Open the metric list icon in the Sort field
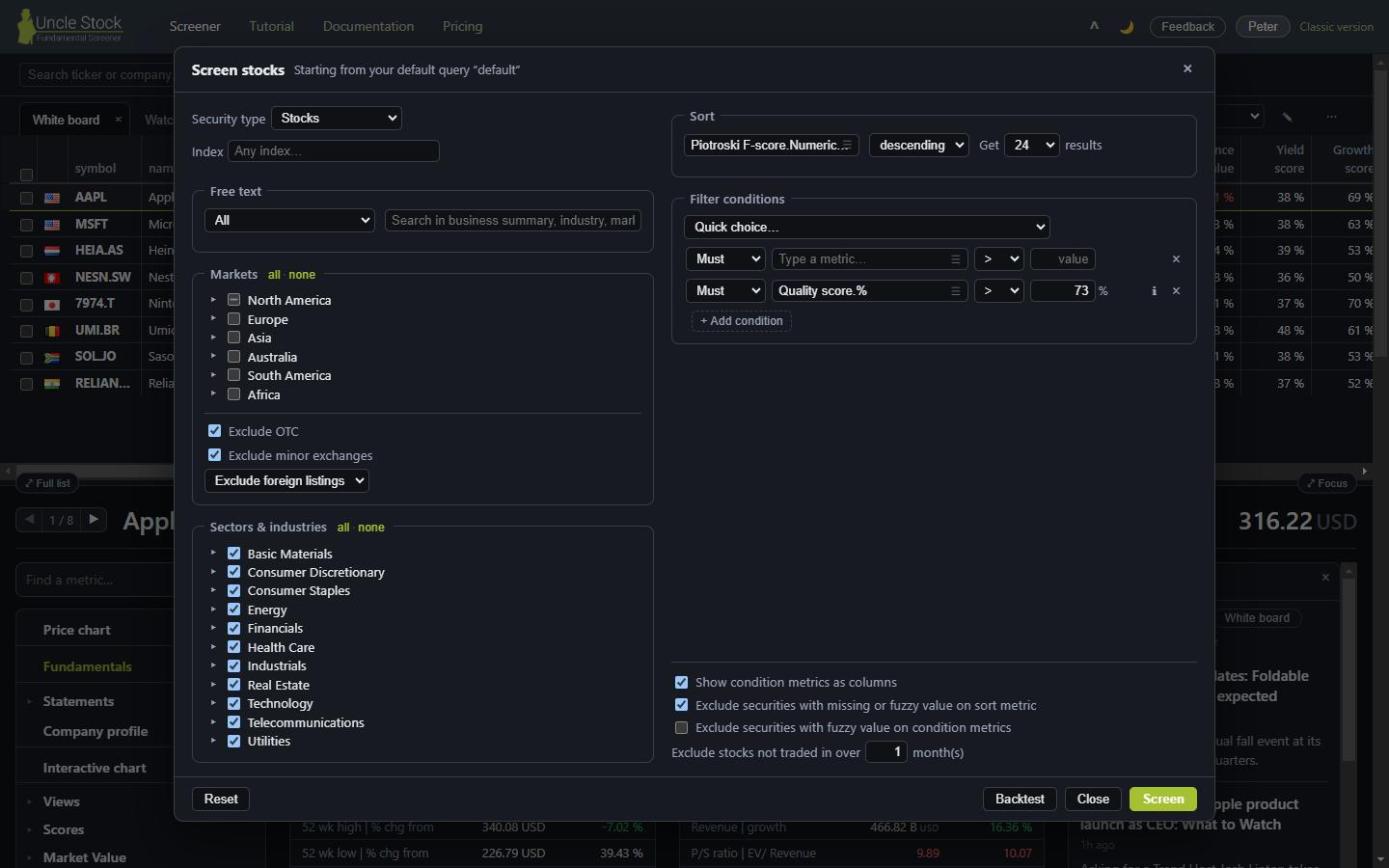1389x868 pixels. (847, 145)
